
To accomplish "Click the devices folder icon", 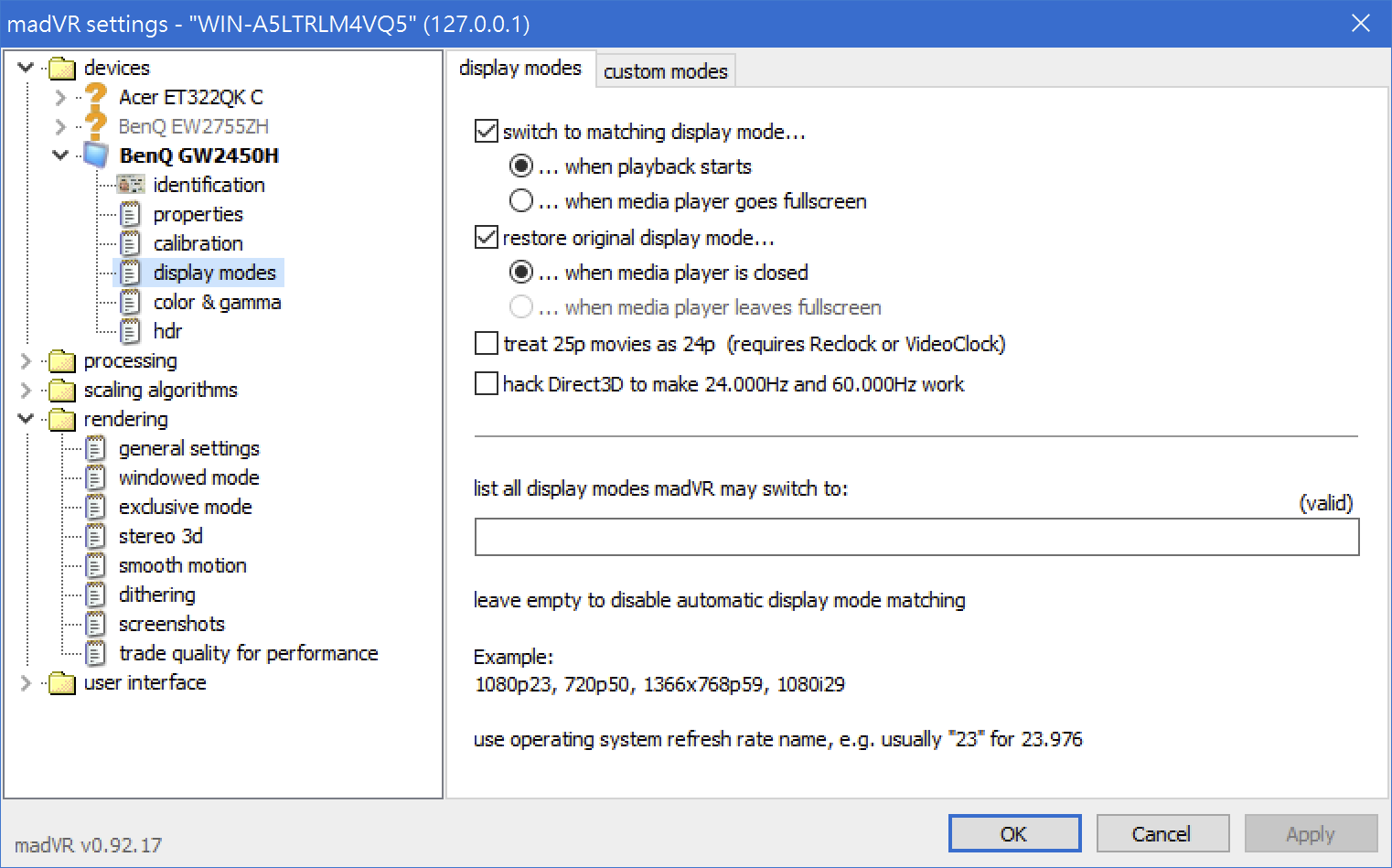I will 62,68.
